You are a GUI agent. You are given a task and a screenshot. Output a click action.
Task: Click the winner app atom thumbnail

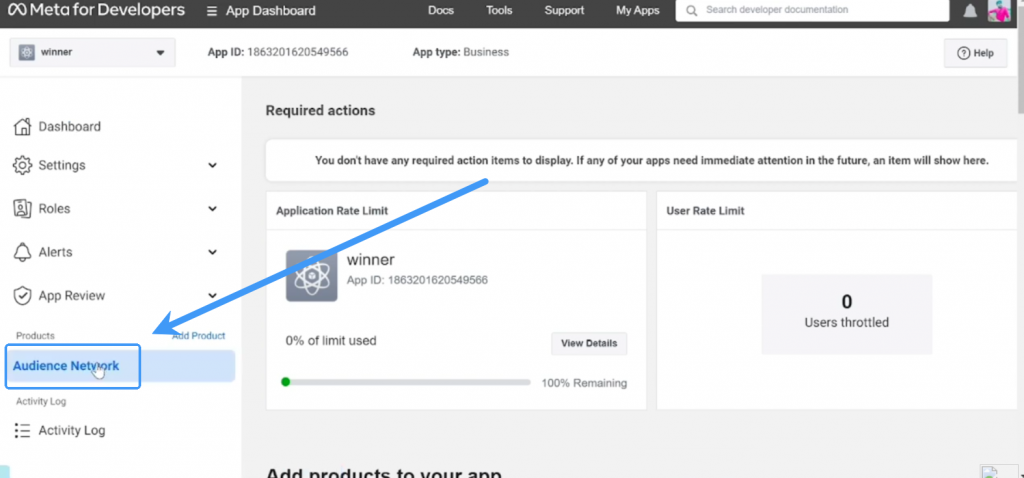pos(312,276)
